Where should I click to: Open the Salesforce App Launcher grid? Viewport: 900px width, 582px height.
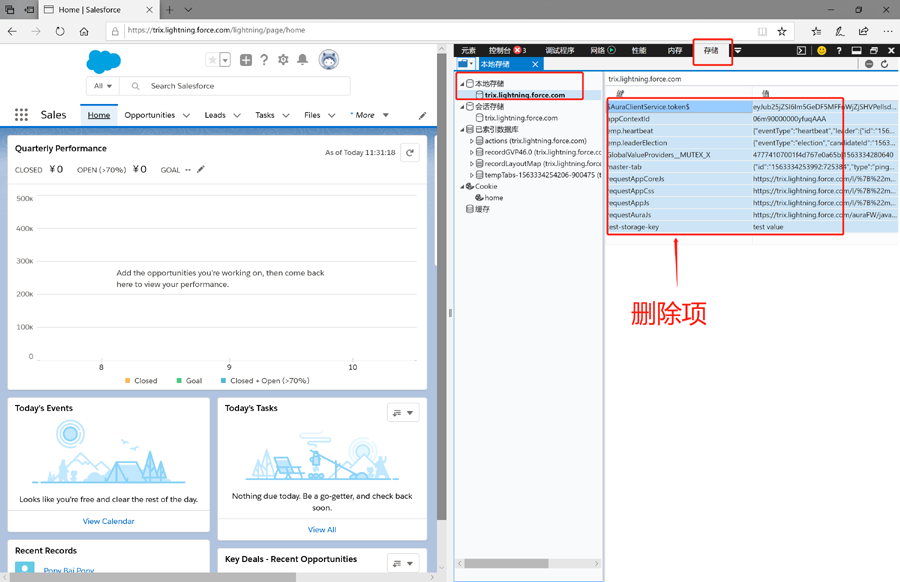(21, 115)
